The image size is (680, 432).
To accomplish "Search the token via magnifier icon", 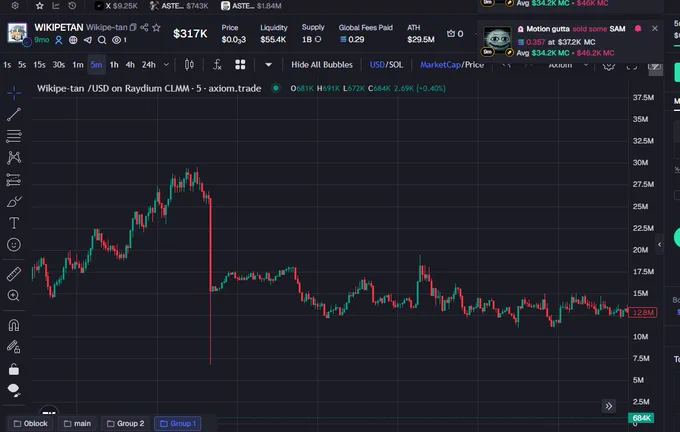I will 102,40.
